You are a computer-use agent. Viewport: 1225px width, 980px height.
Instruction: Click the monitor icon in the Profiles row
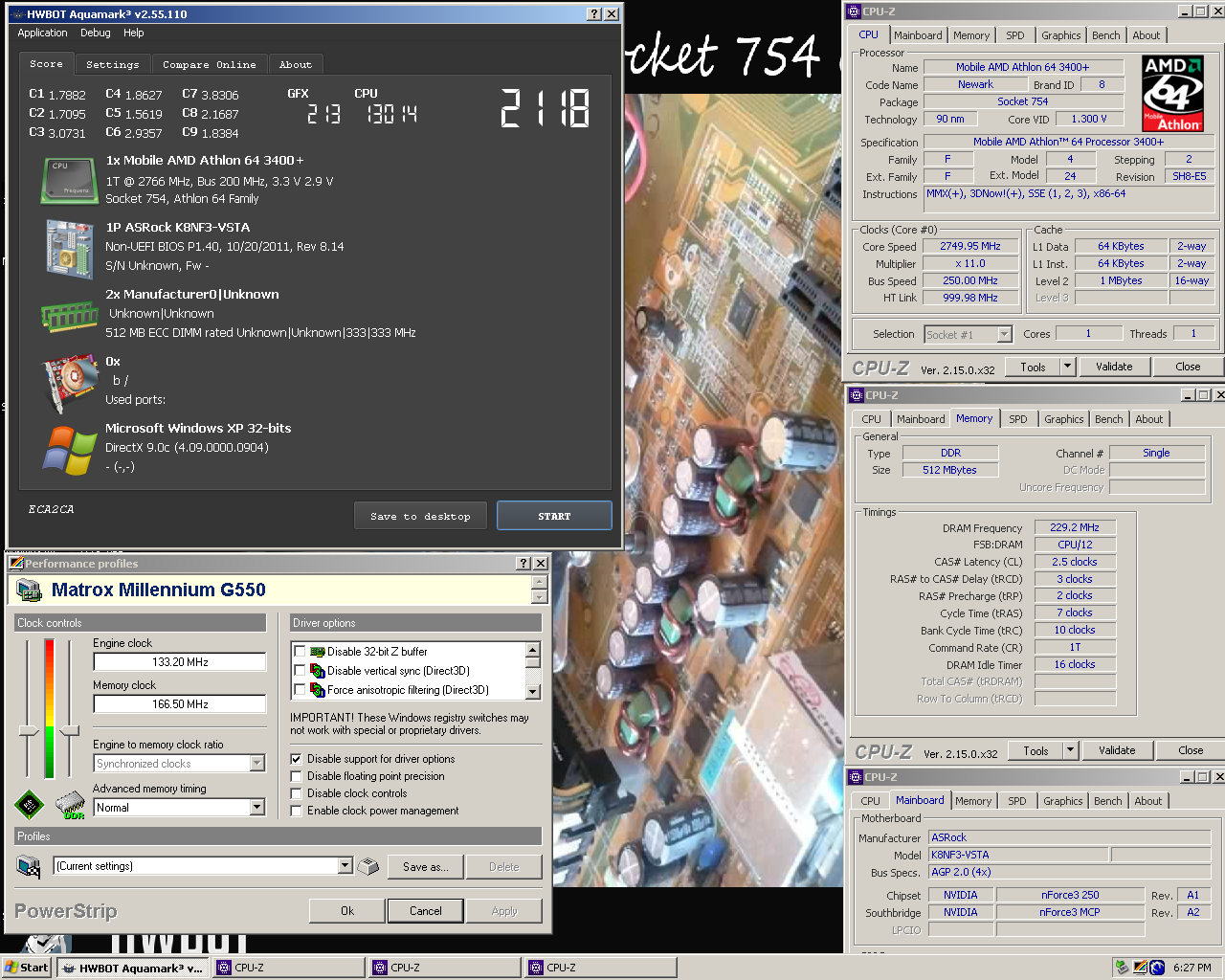coord(29,866)
